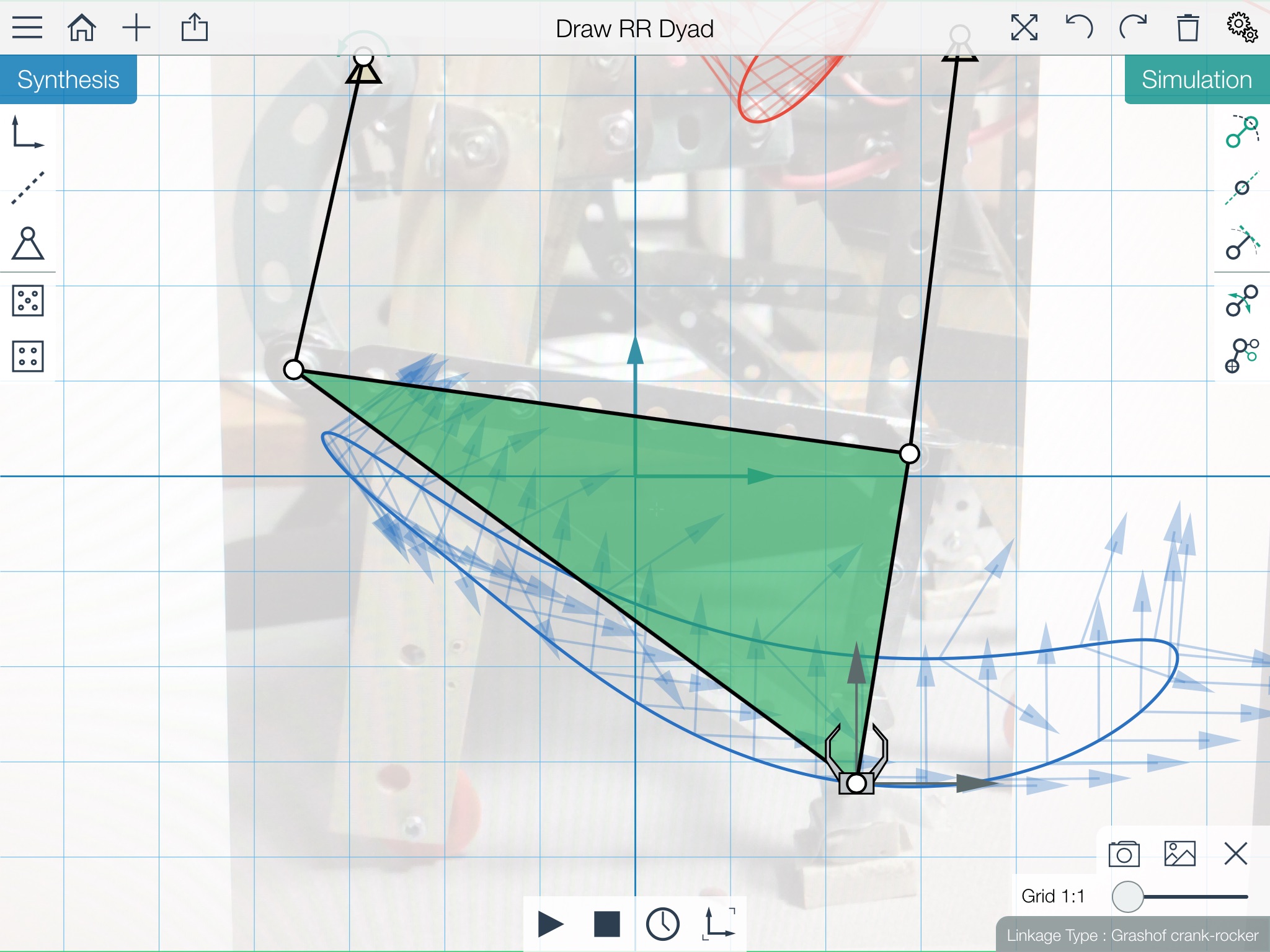The image size is (1270, 952).
Task: Select the coordinate frame pose tool
Action: (x=28, y=132)
